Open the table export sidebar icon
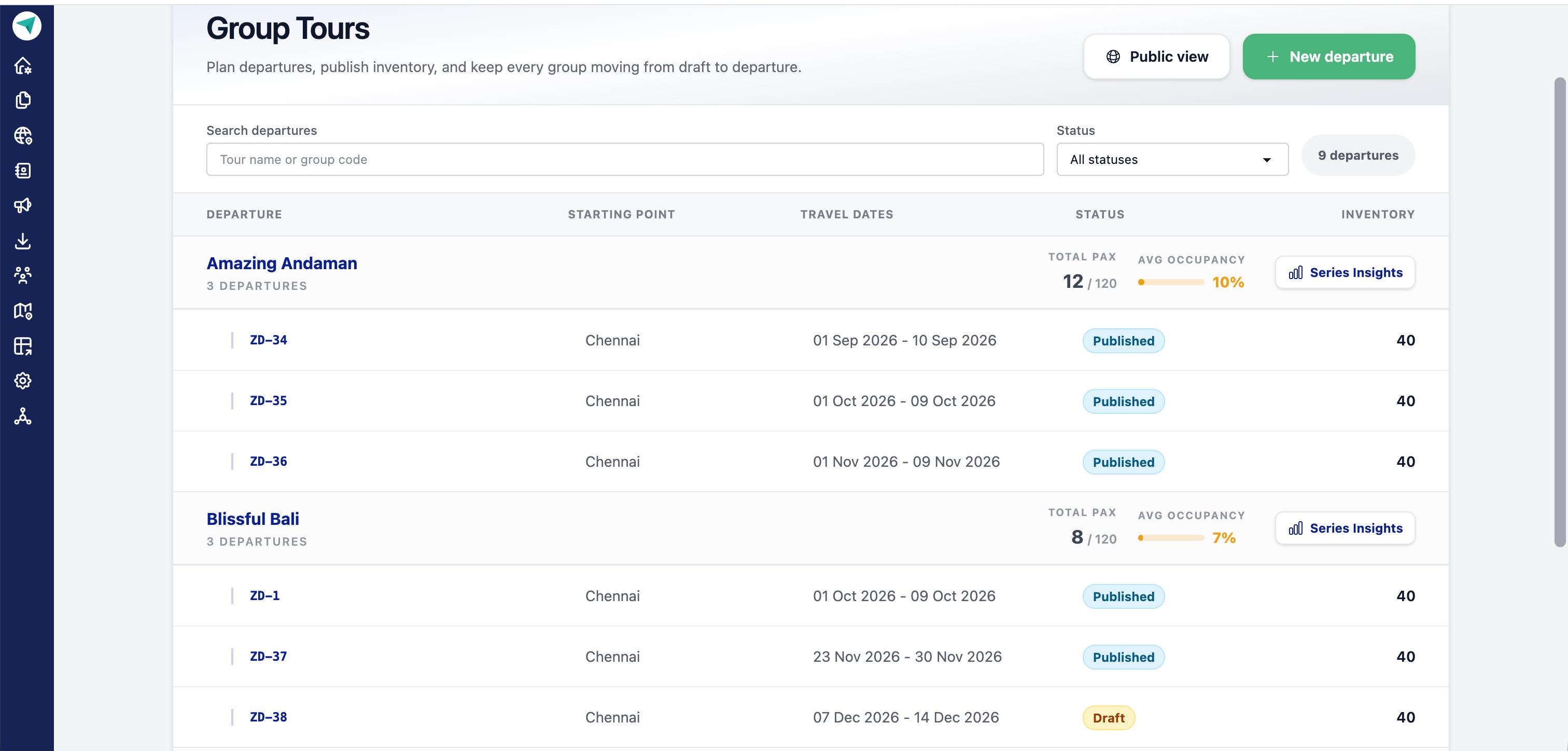Viewport: 1568px width, 751px height. pyautogui.click(x=23, y=346)
